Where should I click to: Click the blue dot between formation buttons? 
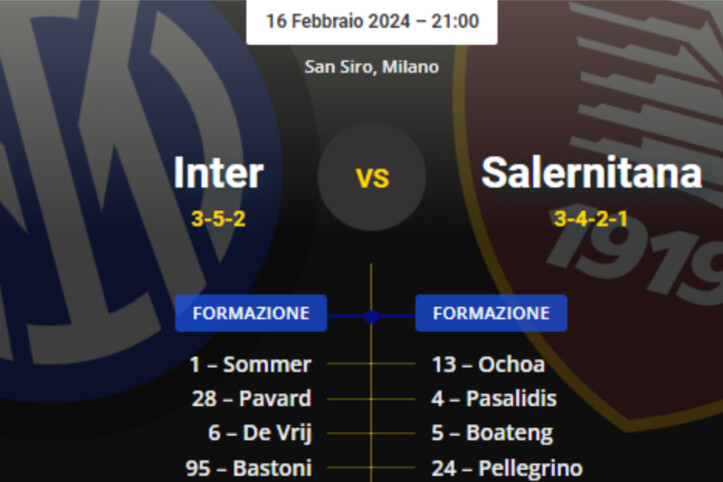click(372, 316)
